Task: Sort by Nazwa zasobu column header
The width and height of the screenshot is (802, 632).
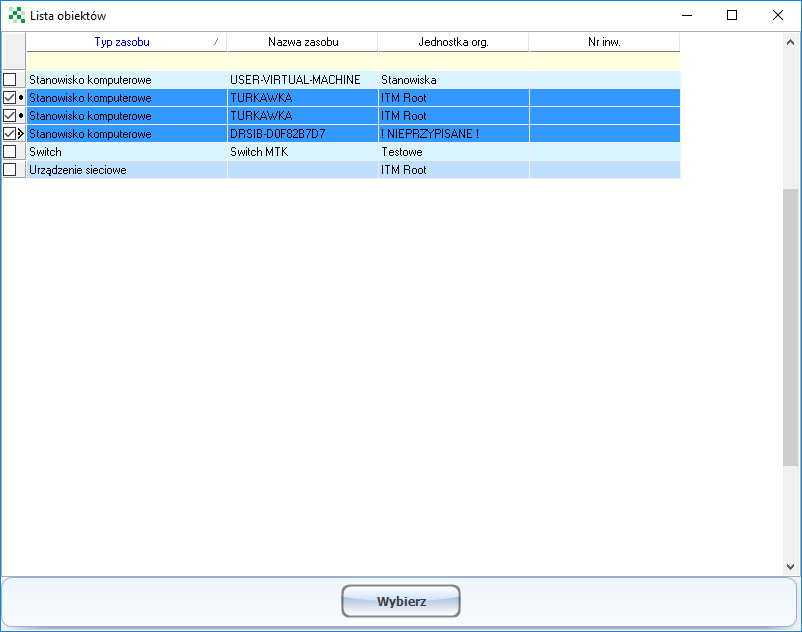Action: tap(303, 42)
